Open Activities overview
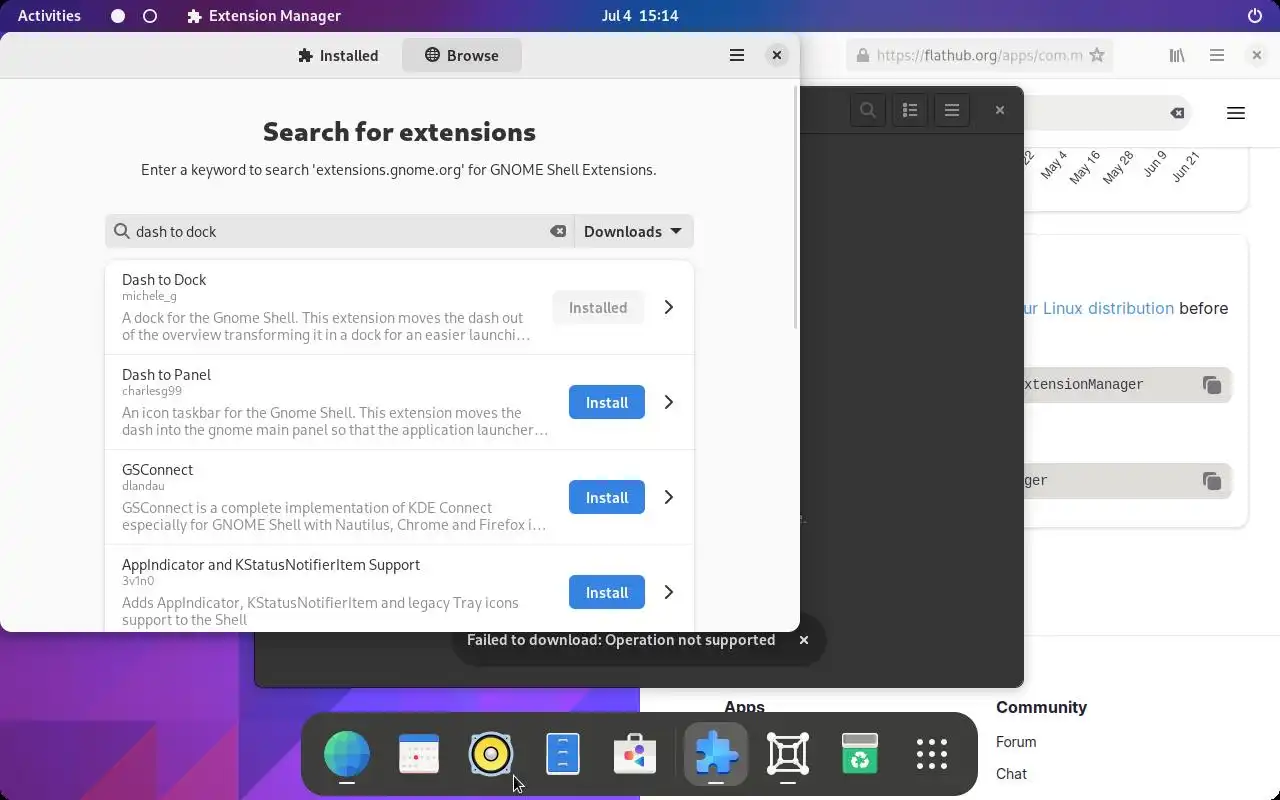Image resolution: width=1280 pixels, height=800 pixels. [49, 16]
